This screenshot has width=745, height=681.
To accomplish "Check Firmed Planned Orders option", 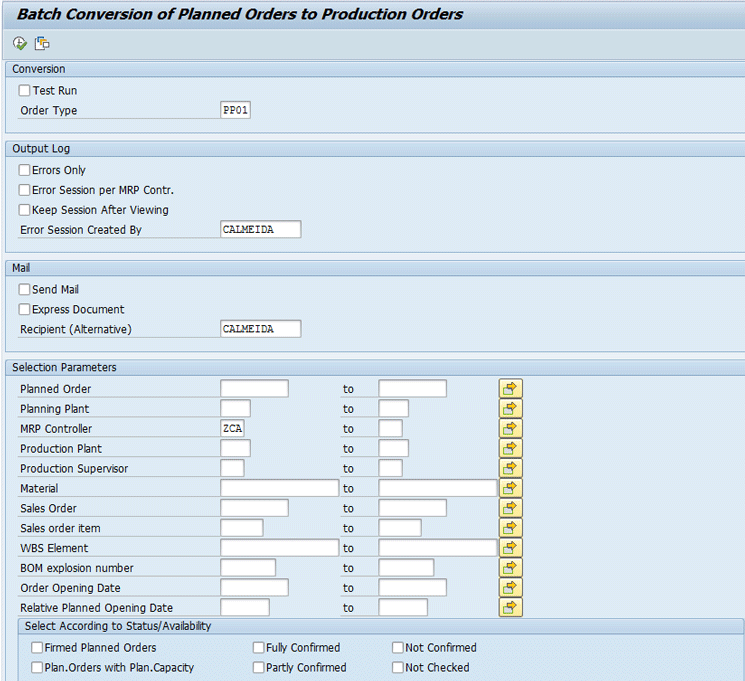I will (37, 648).
